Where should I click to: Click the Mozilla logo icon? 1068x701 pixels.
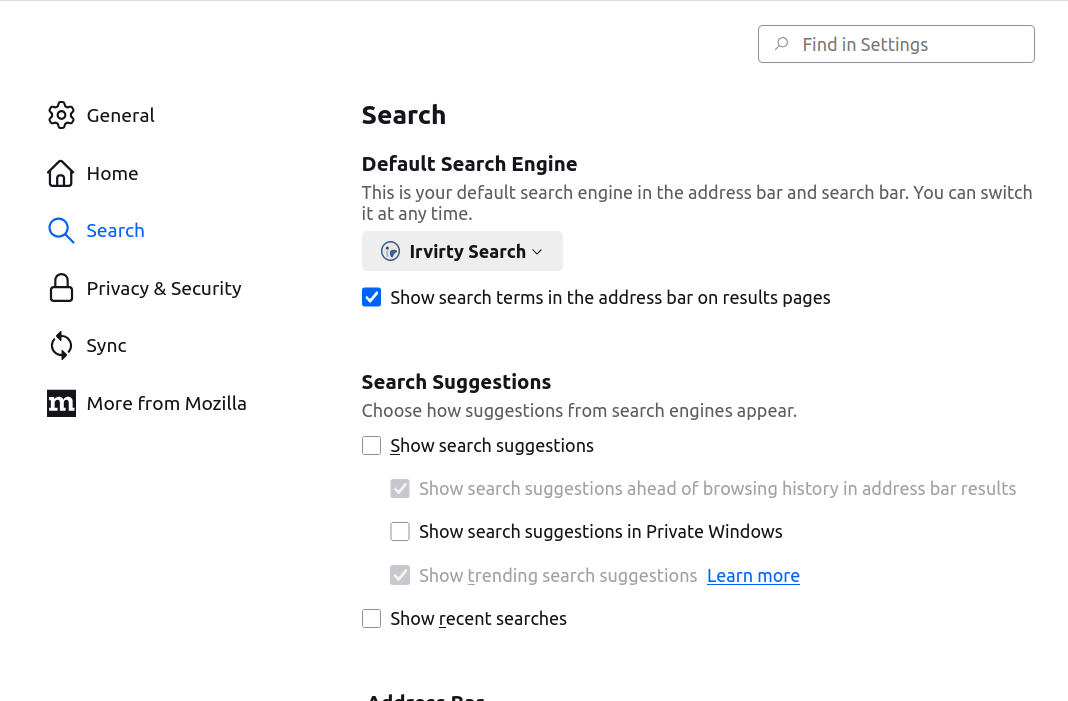coord(61,403)
